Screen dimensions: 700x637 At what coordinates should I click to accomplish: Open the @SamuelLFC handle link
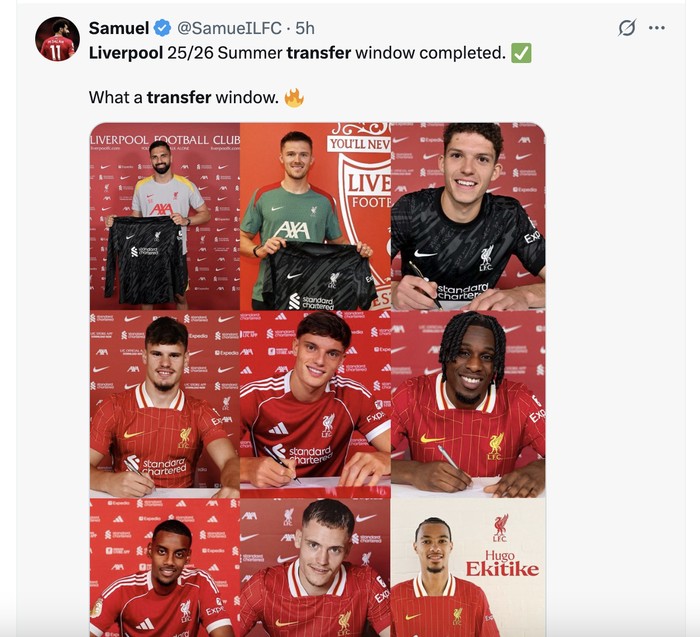229,28
